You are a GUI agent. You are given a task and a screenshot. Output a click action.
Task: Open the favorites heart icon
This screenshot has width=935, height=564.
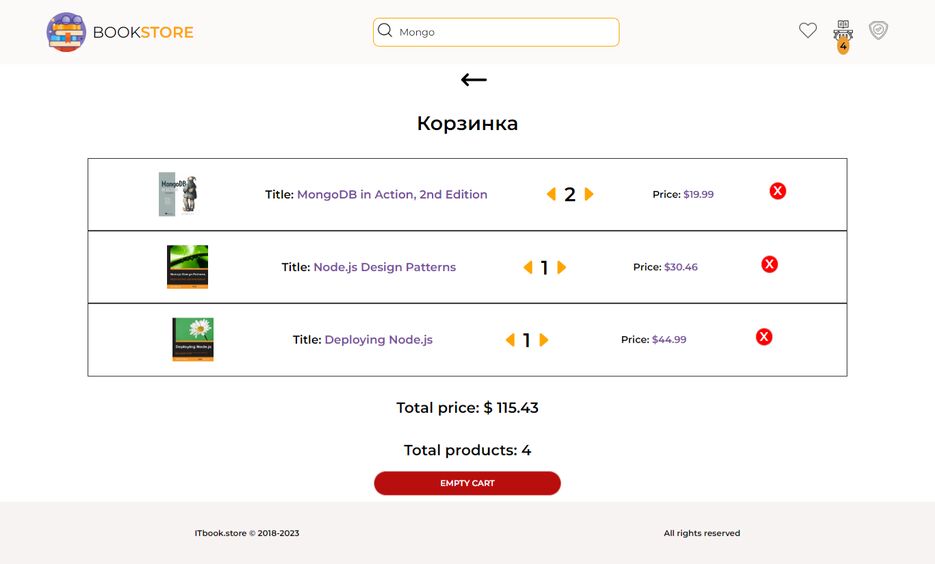pyautogui.click(x=807, y=30)
